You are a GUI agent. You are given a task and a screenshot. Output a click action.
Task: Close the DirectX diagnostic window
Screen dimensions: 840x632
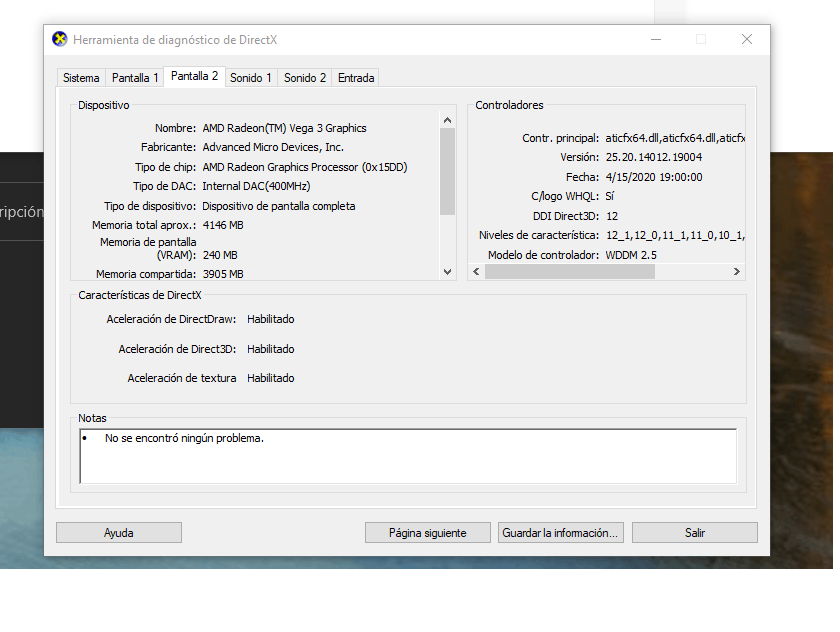point(747,40)
